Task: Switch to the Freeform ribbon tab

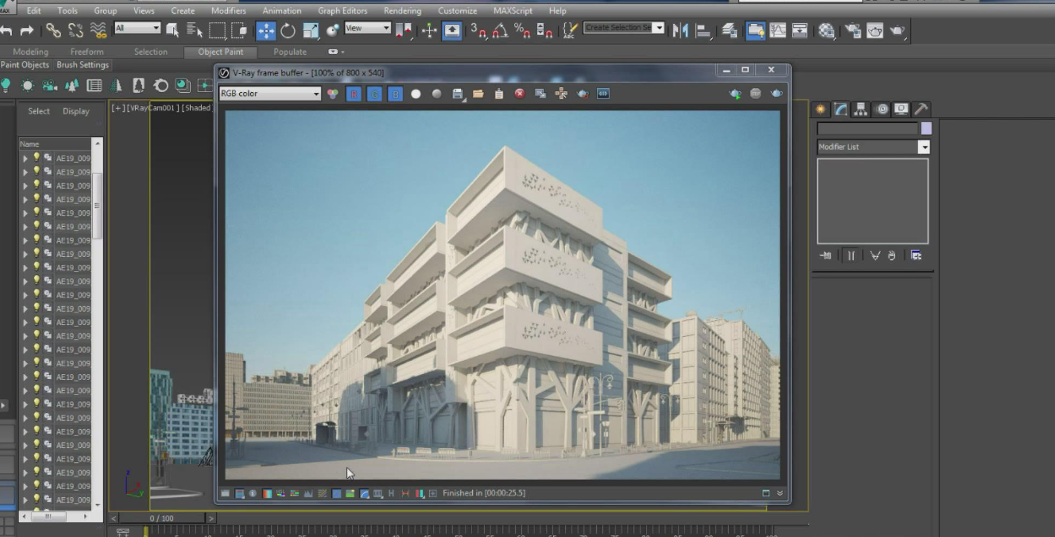Action: (87, 52)
